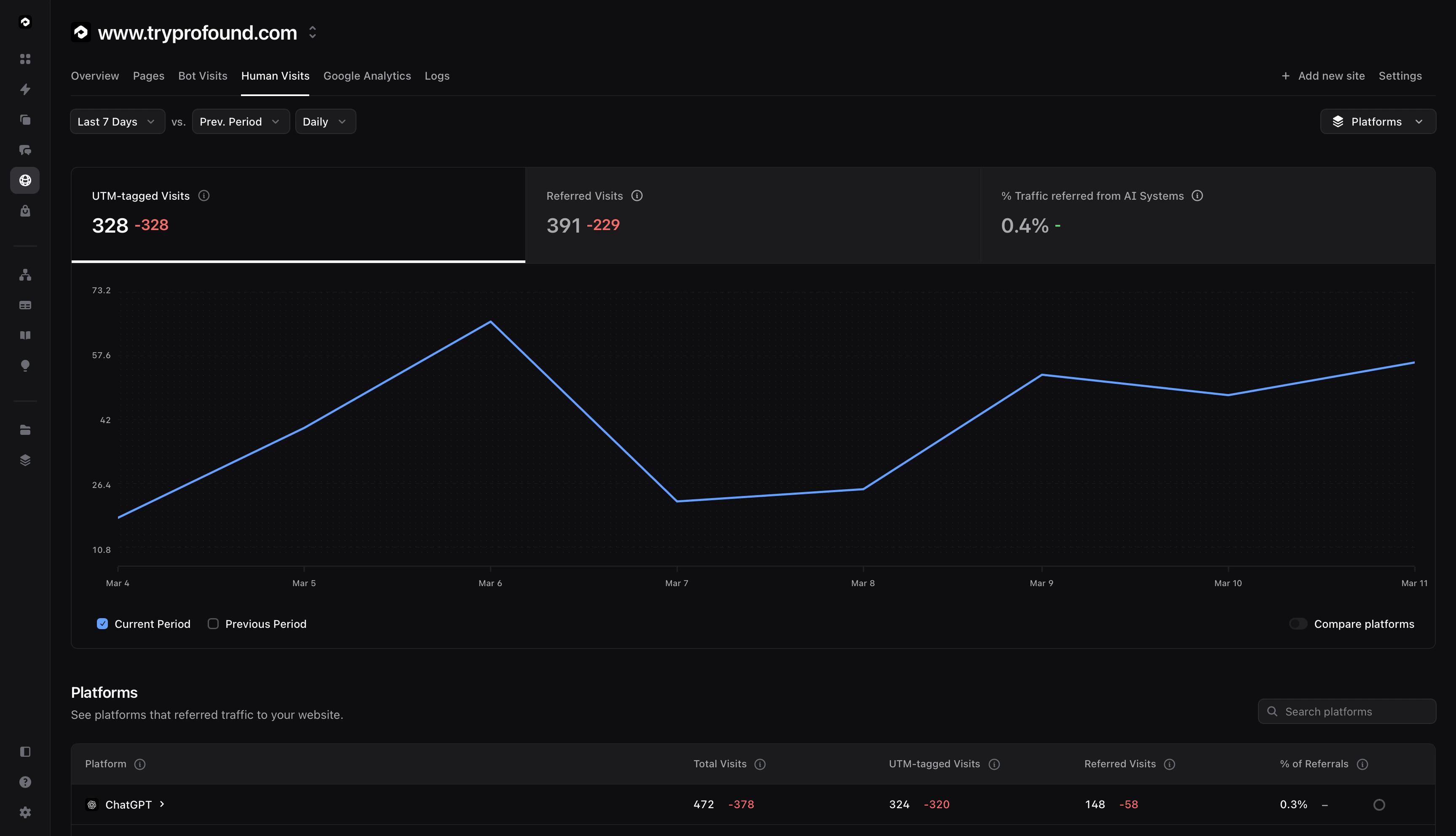The height and width of the screenshot is (836, 1456).
Task: Select the shopping bag icon in sidebar
Action: point(25,211)
